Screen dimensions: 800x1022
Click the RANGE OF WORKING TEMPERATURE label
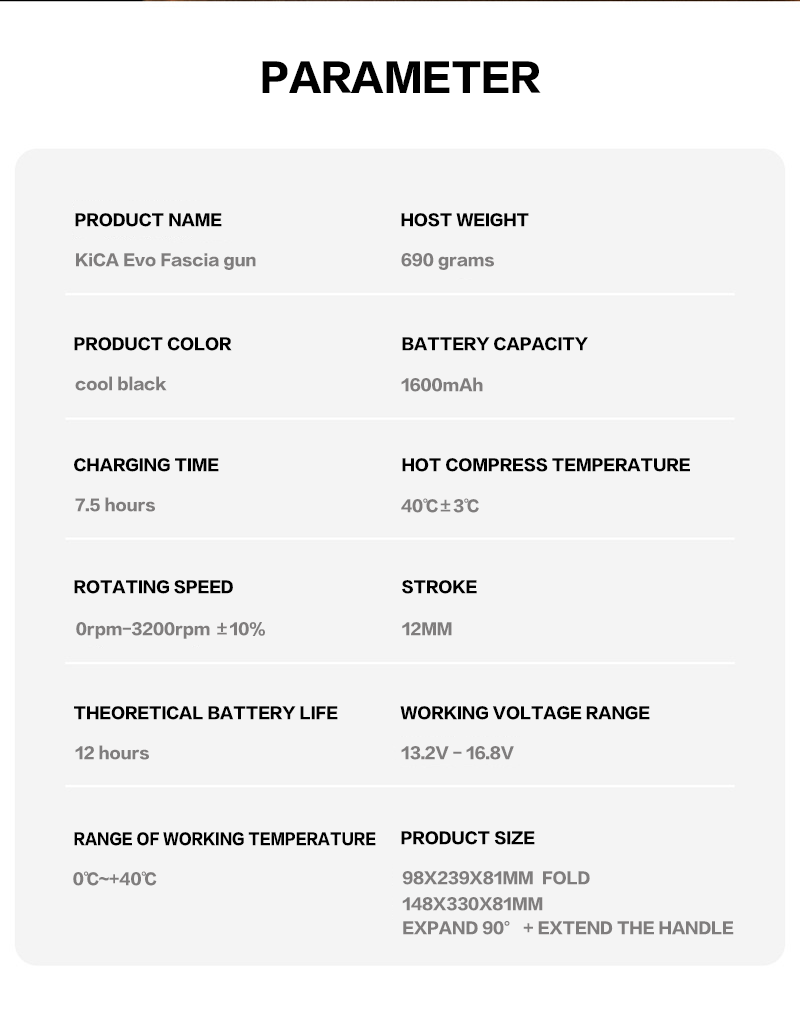coord(224,839)
